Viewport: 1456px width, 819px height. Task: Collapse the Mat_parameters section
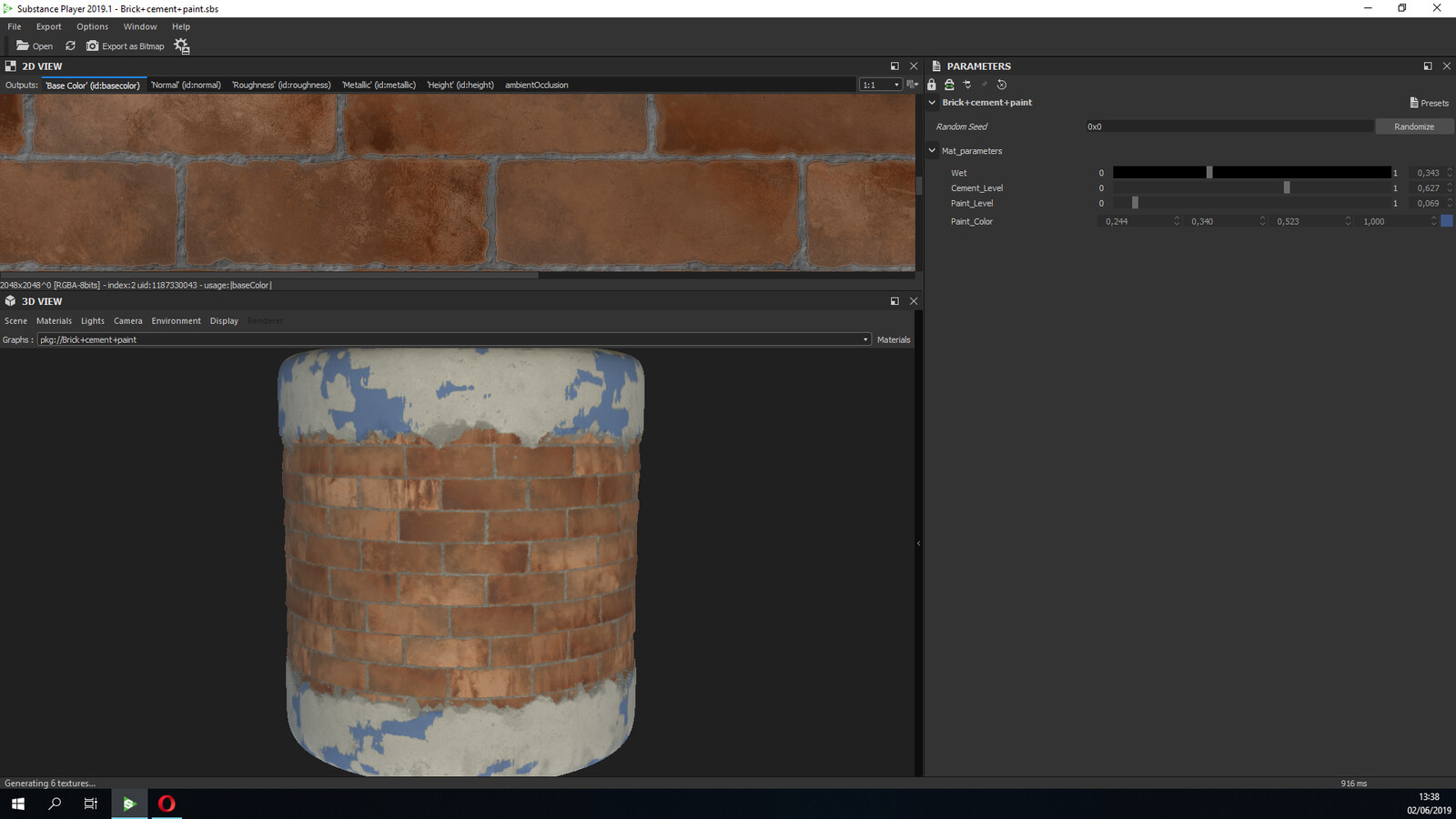click(931, 150)
